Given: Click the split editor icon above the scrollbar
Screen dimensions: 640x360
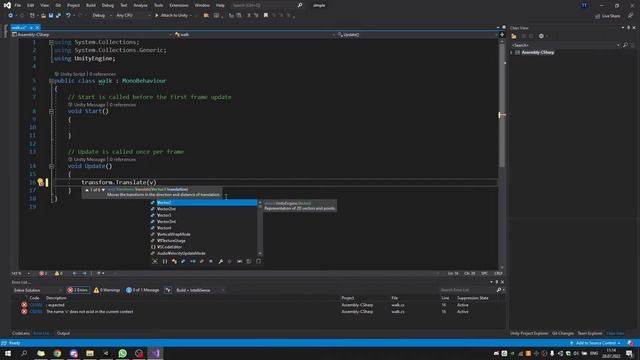Looking at the screenshot, I should tap(502, 35).
